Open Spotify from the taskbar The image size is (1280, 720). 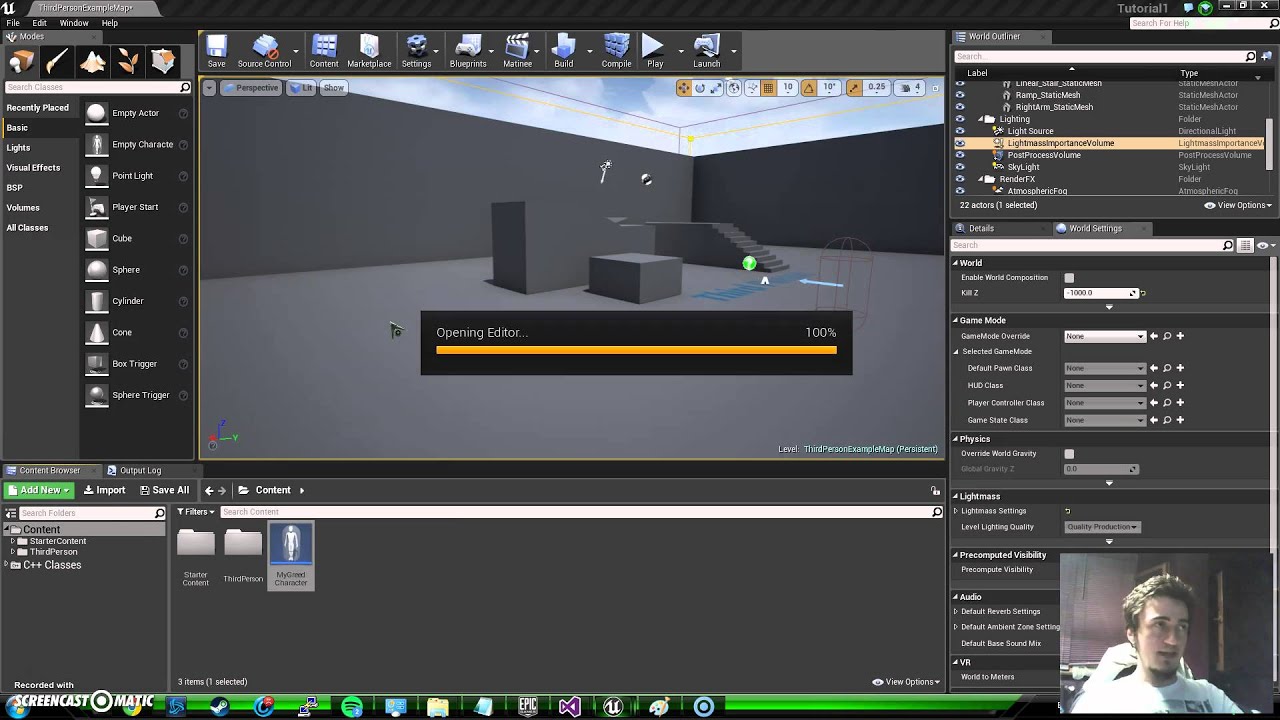(351, 707)
